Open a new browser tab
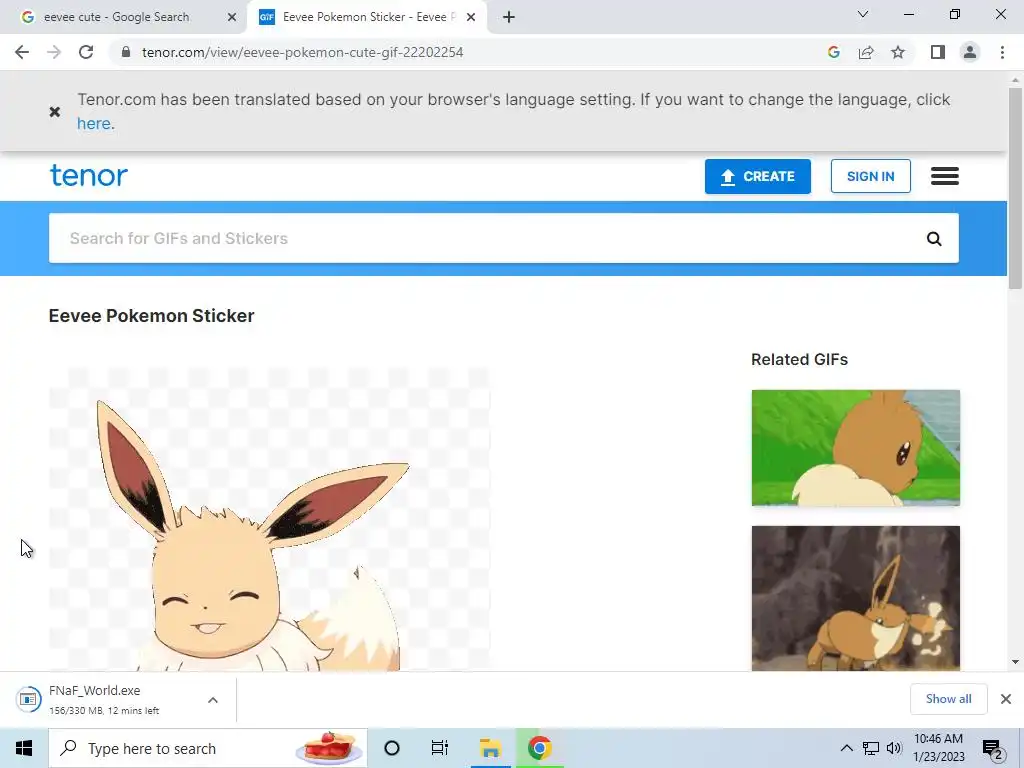Viewport: 1024px width, 768px height. [x=509, y=17]
